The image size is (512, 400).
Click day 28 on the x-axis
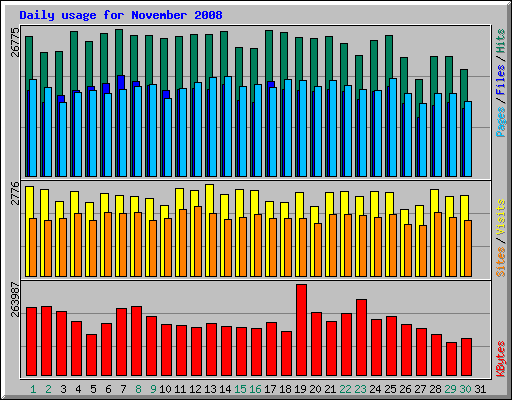(435, 389)
